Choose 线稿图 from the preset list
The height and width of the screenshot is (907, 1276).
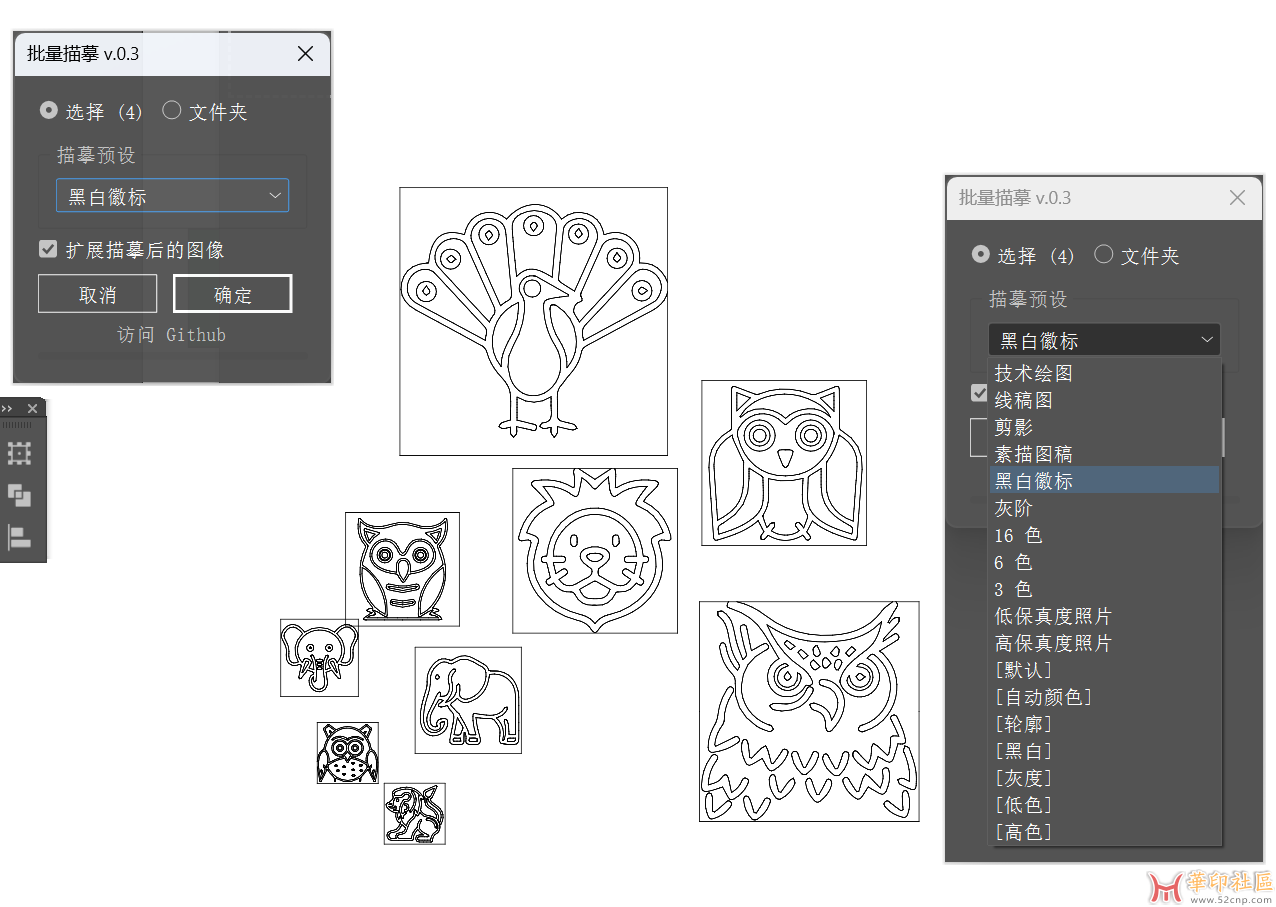[x=1105, y=400]
